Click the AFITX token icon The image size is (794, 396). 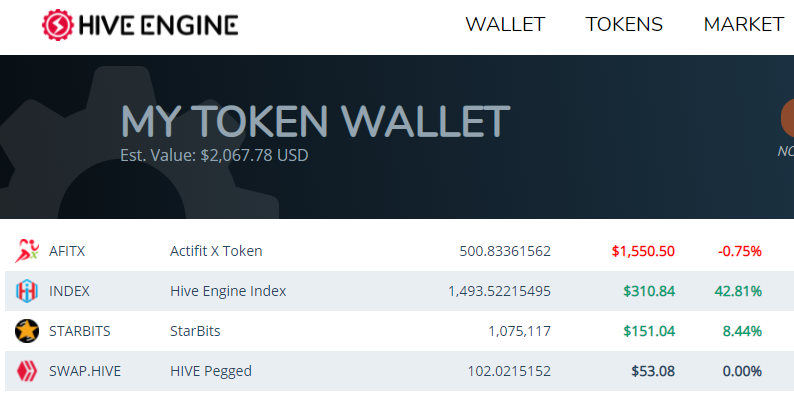point(27,251)
